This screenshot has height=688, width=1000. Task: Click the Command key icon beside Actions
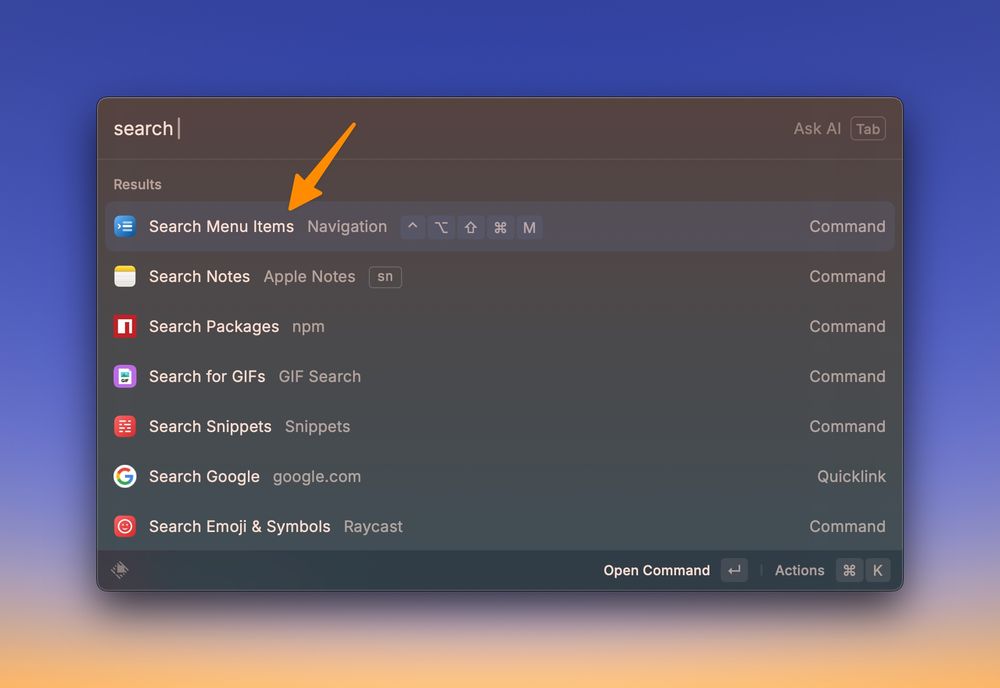coord(849,570)
